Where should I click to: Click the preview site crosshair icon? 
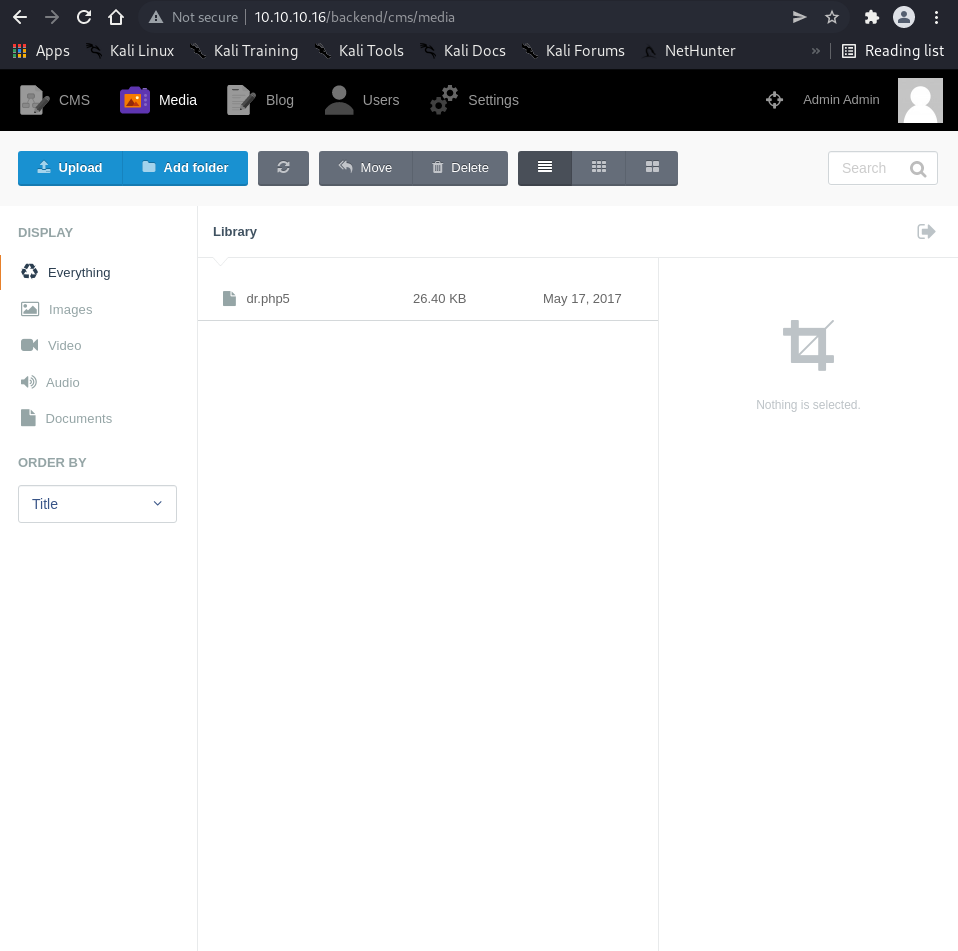tap(774, 100)
